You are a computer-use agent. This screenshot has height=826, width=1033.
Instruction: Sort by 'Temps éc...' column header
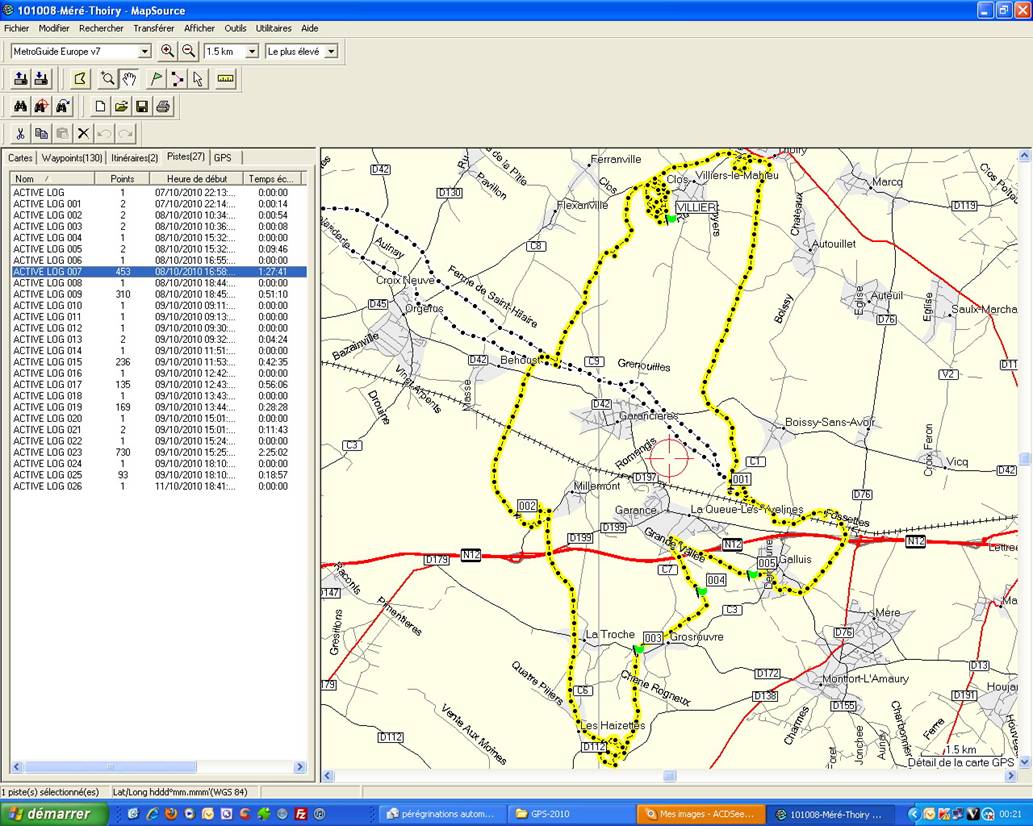point(271,179)
